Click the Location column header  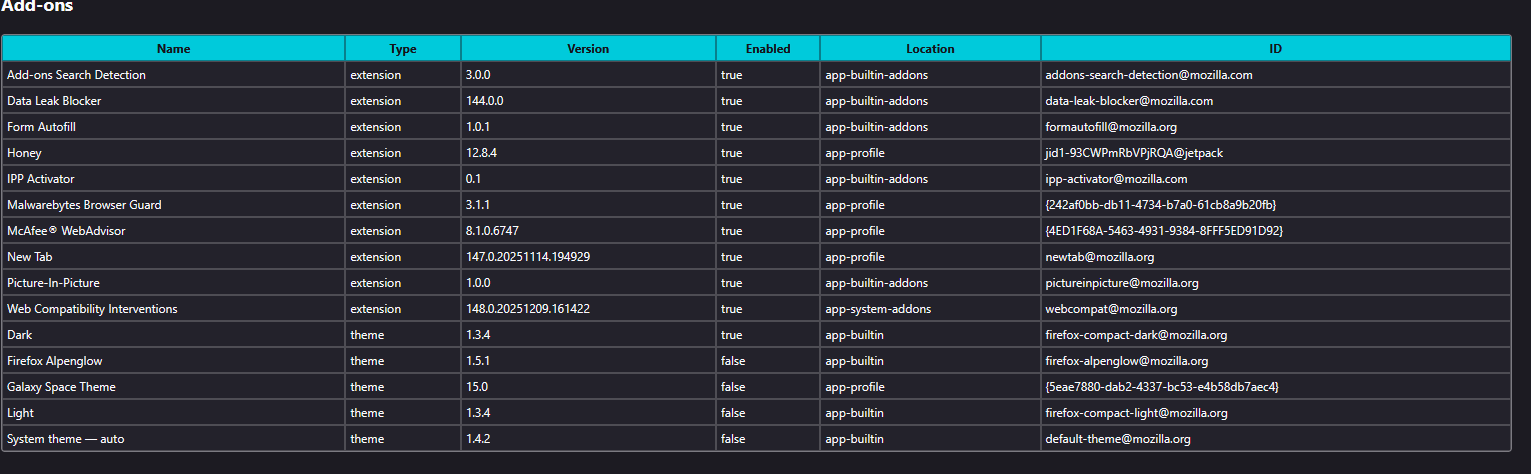tap(930, 48)
